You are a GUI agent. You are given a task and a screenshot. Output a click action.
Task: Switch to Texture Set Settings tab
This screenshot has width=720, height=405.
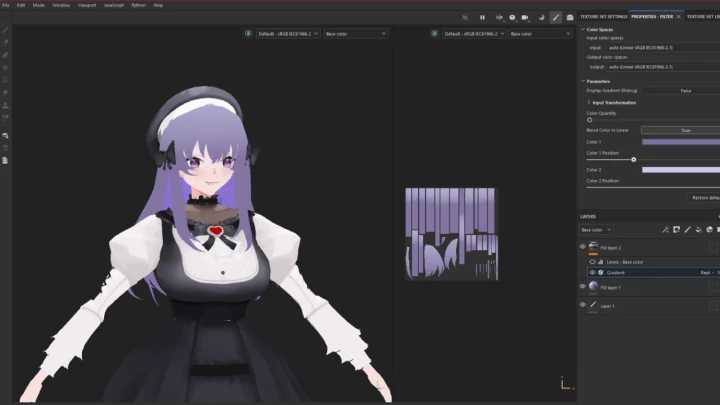coord(603,17)
